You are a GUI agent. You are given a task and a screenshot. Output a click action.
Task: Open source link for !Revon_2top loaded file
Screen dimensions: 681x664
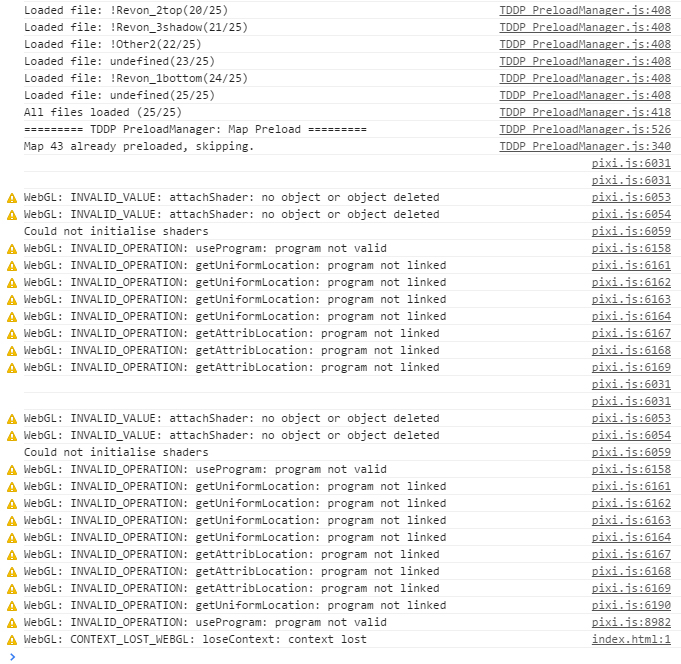(x=585, y=10)
